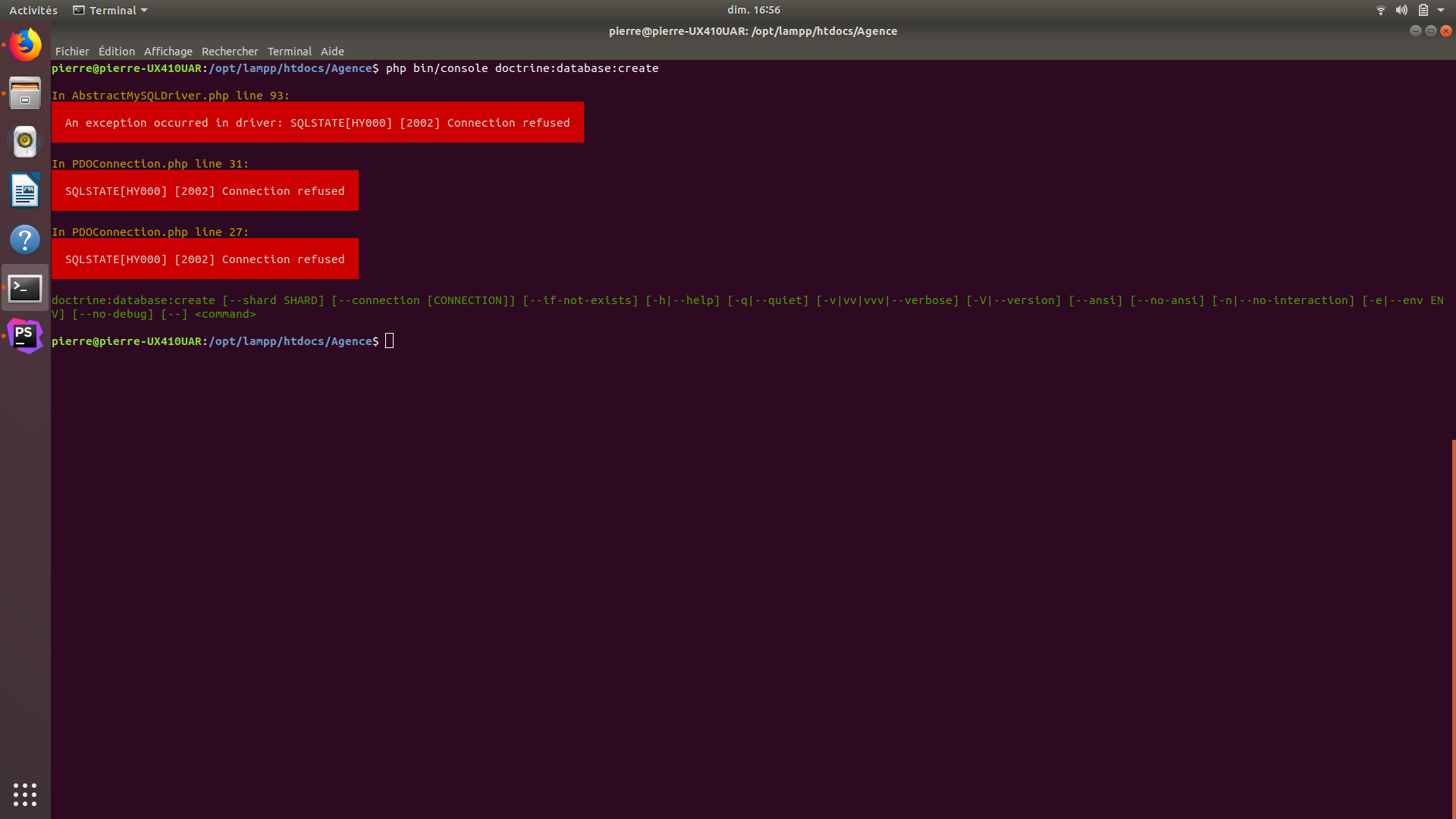Click the volume speaker indicator

click(1401, 10)
